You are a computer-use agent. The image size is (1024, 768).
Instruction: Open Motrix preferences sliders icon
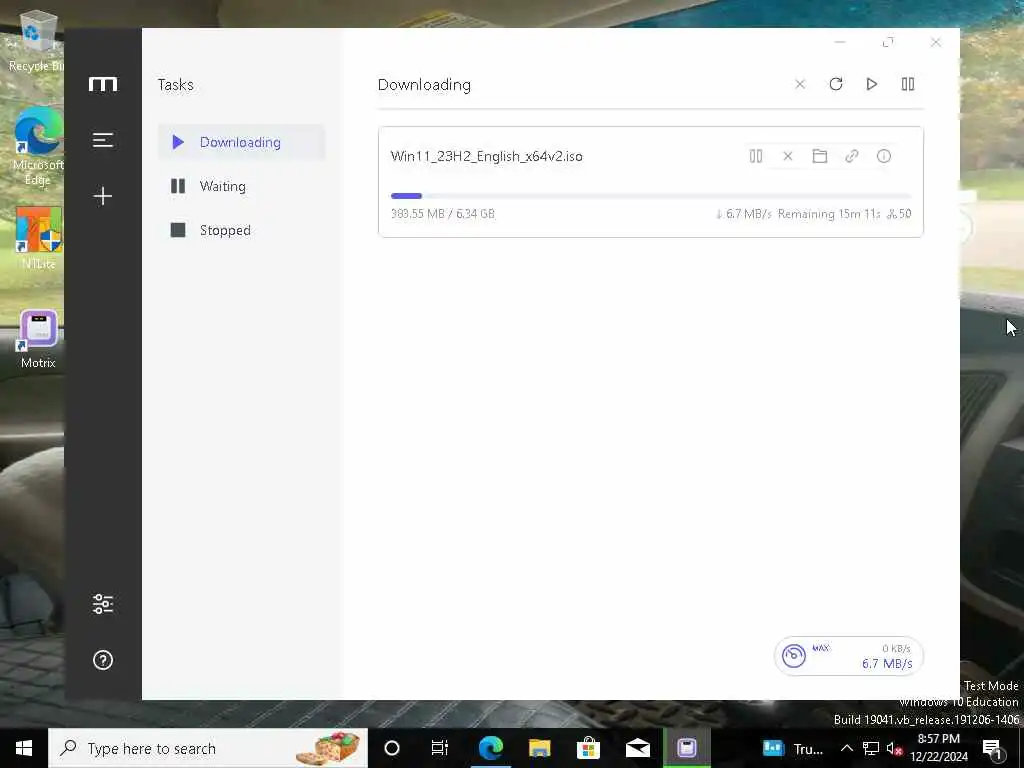pyautogui.click(x=103, y=604)
